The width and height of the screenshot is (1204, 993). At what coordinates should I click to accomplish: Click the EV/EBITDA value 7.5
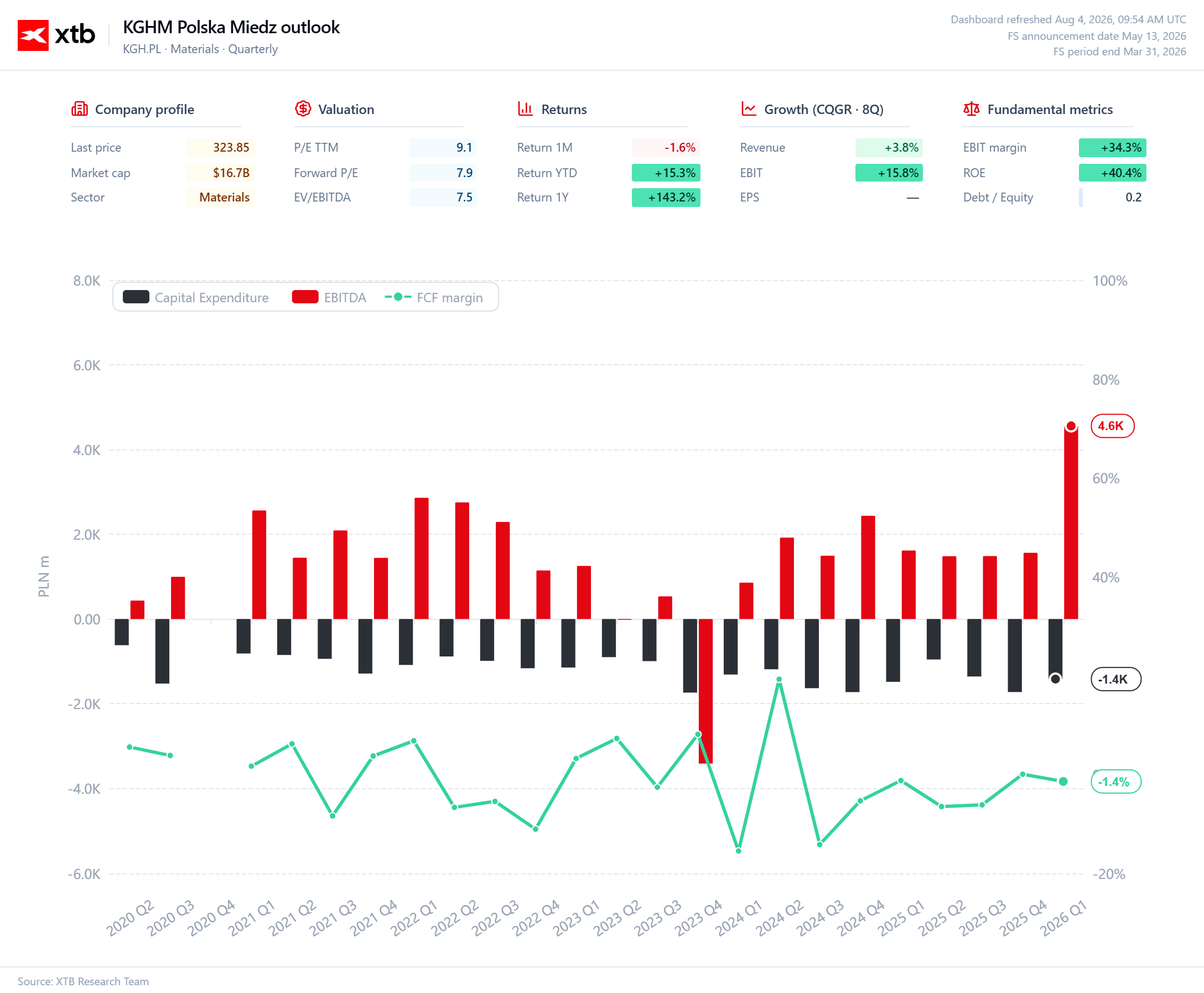pos(443,198)
